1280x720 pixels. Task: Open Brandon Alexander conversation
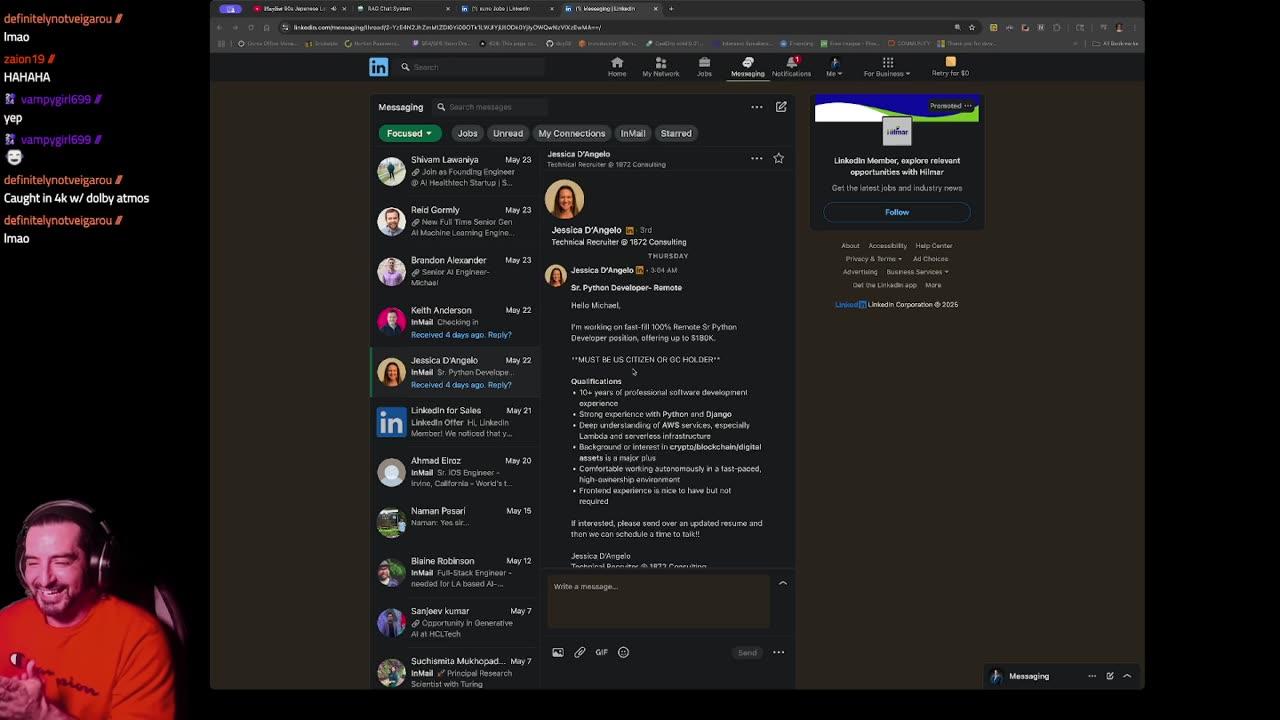[455, 271]
